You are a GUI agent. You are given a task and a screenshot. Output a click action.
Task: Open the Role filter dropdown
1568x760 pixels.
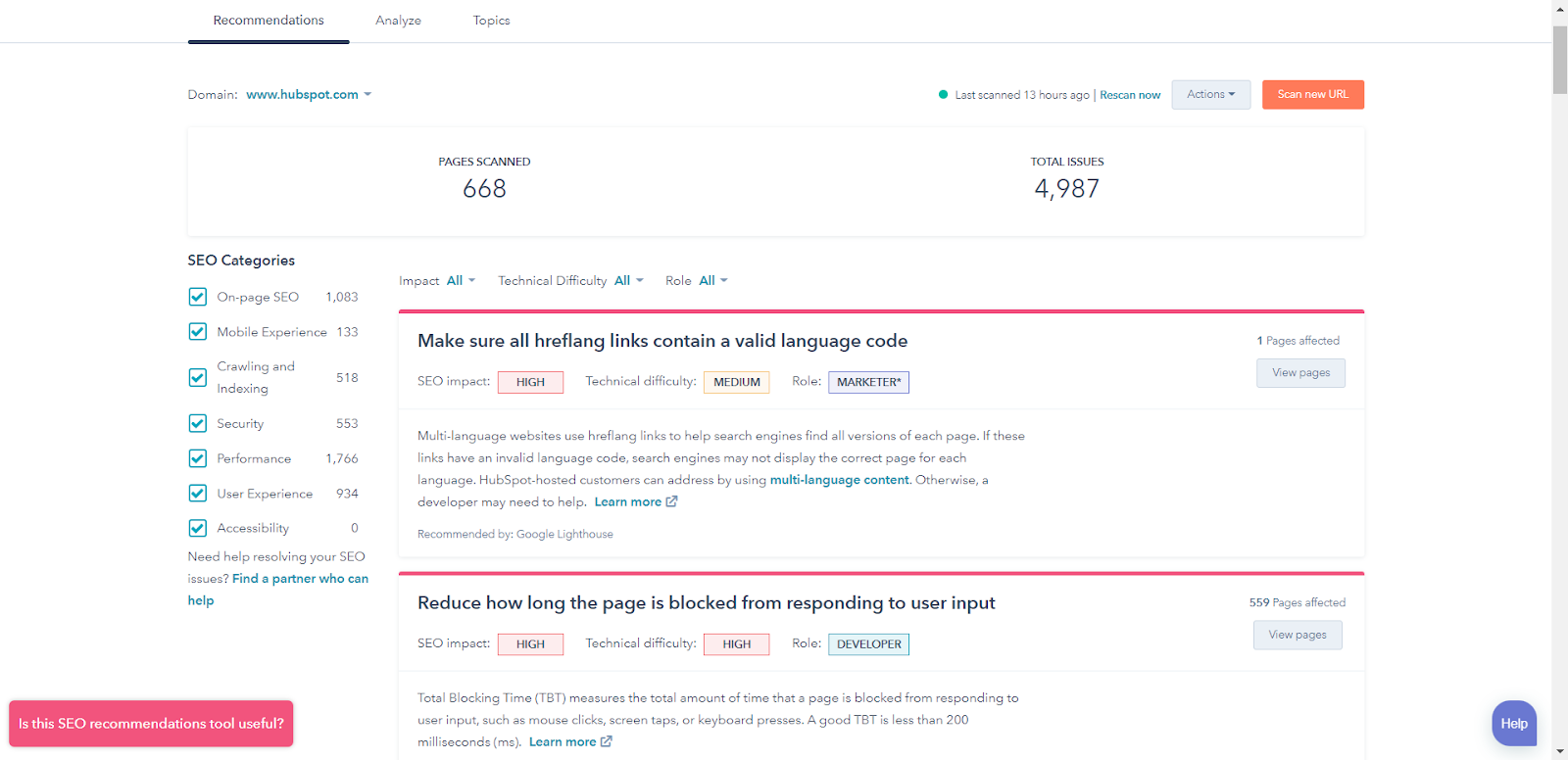tap(712, 280)
